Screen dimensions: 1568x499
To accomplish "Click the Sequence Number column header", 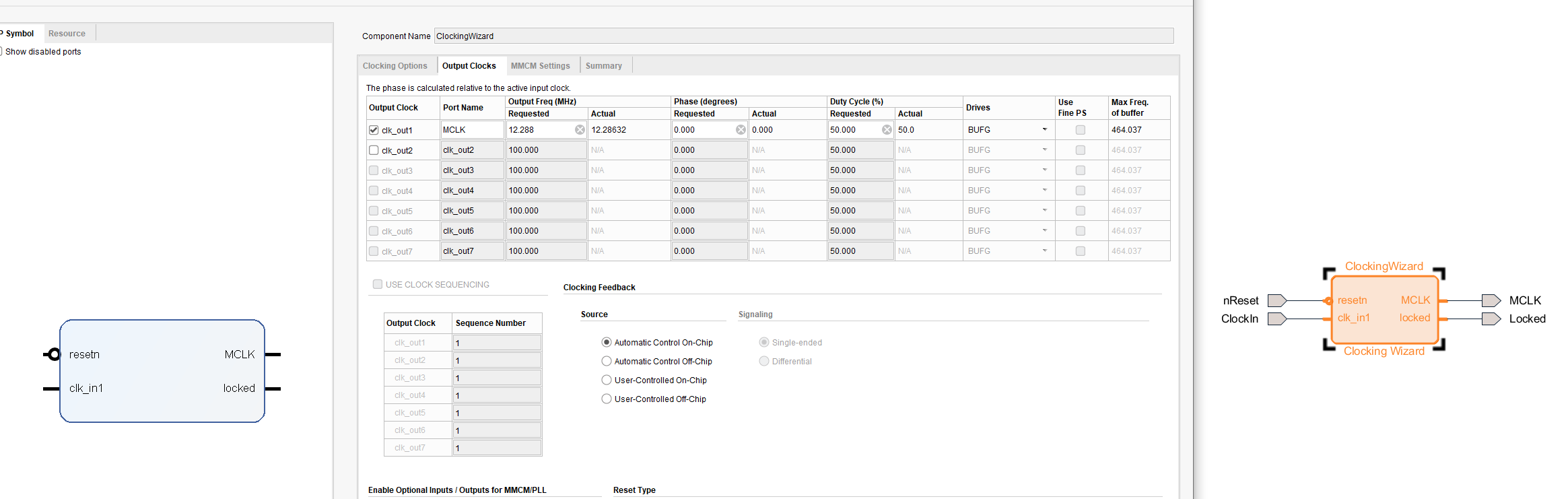I will point(491,323).
